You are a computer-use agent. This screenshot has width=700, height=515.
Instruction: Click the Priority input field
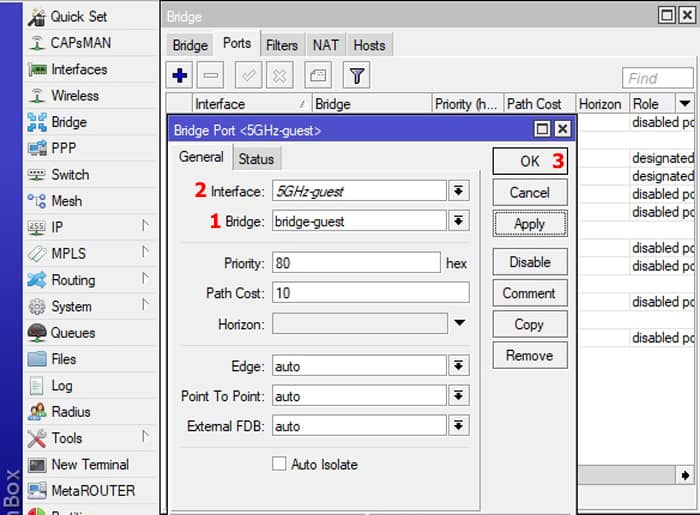tap(356, 263)
